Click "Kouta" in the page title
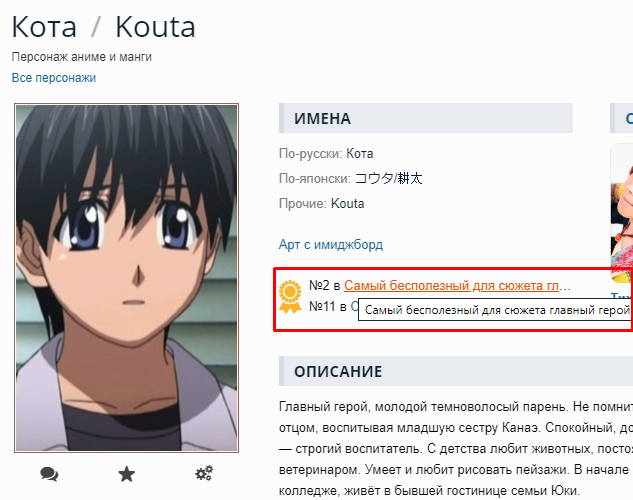 click(155, 27)
